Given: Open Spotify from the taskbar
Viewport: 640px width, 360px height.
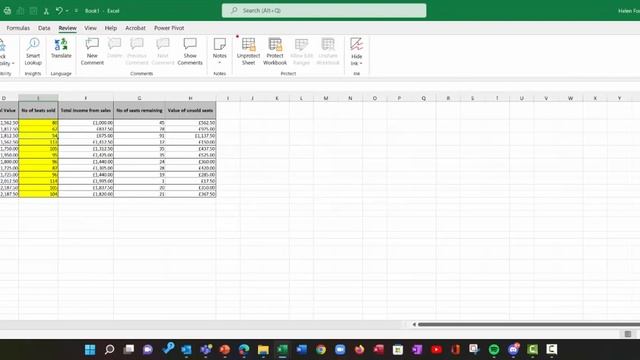Looking at the screenshot, I should [494, 349].
